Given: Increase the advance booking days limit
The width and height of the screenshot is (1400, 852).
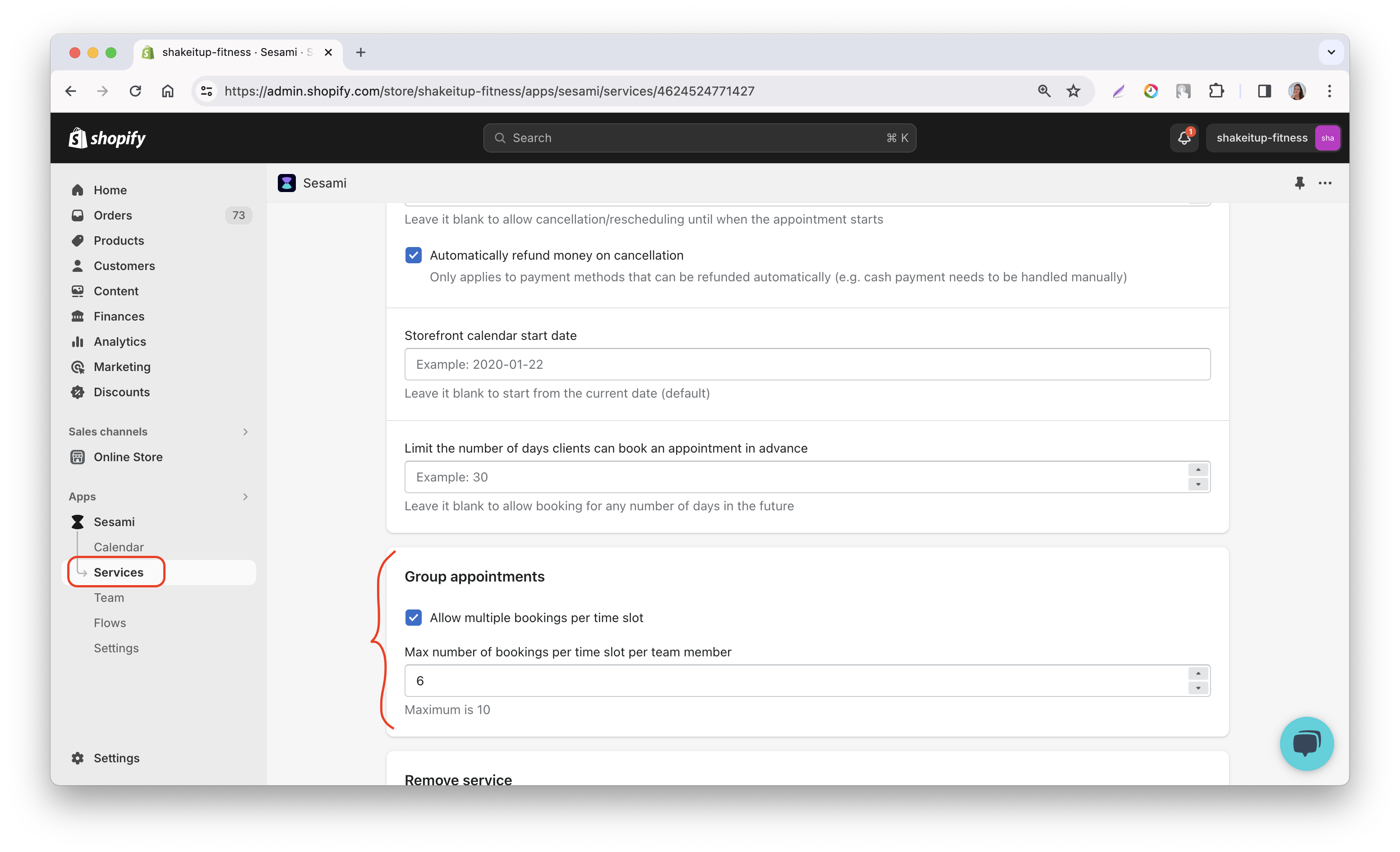Looking at the screenshot, I should (x=1198, y=470).
